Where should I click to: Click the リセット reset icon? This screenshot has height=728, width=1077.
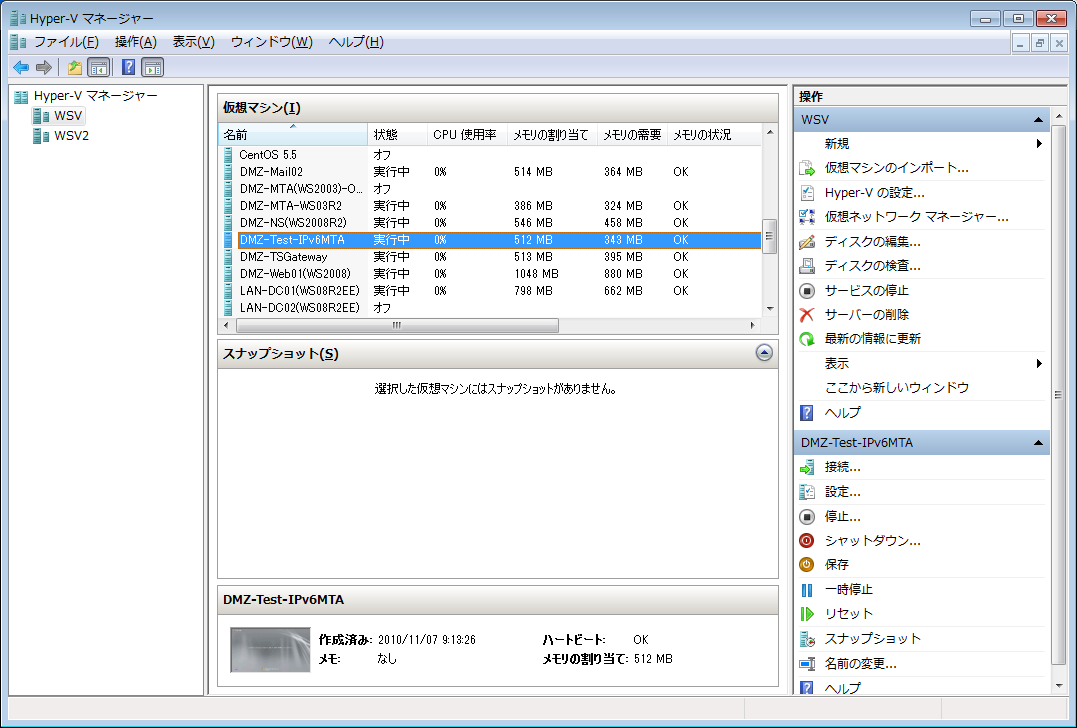click(807, 613)
